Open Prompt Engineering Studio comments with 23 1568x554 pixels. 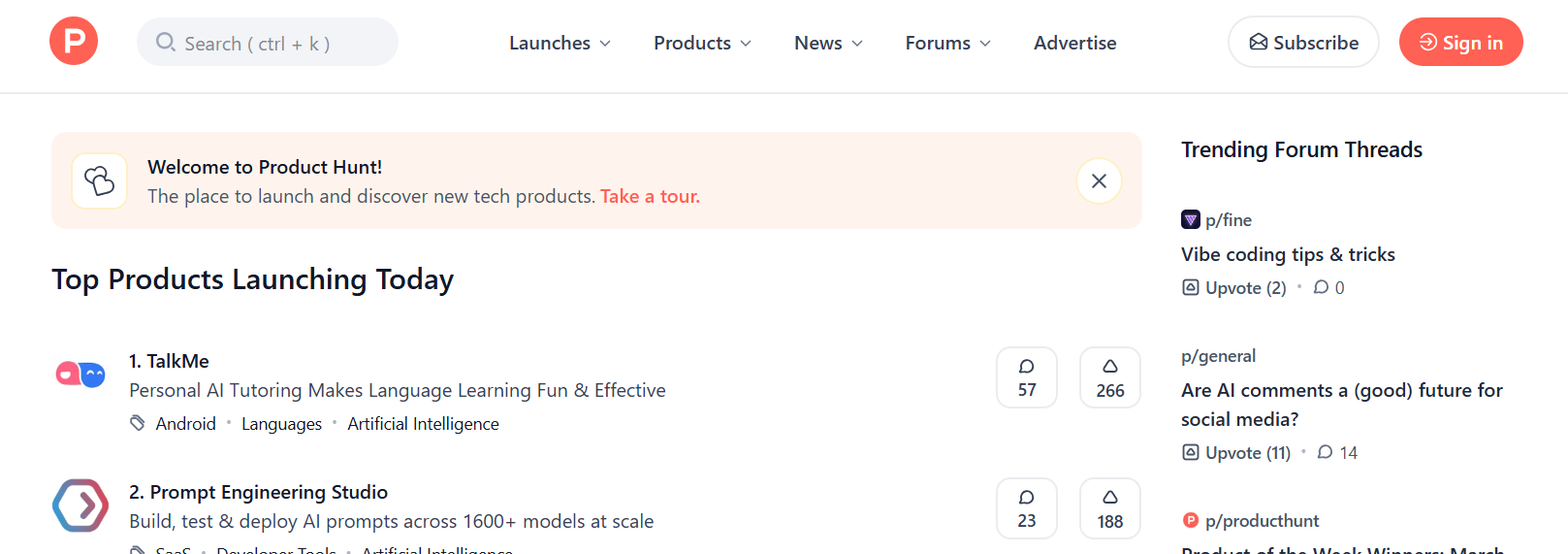(1027, 508)
